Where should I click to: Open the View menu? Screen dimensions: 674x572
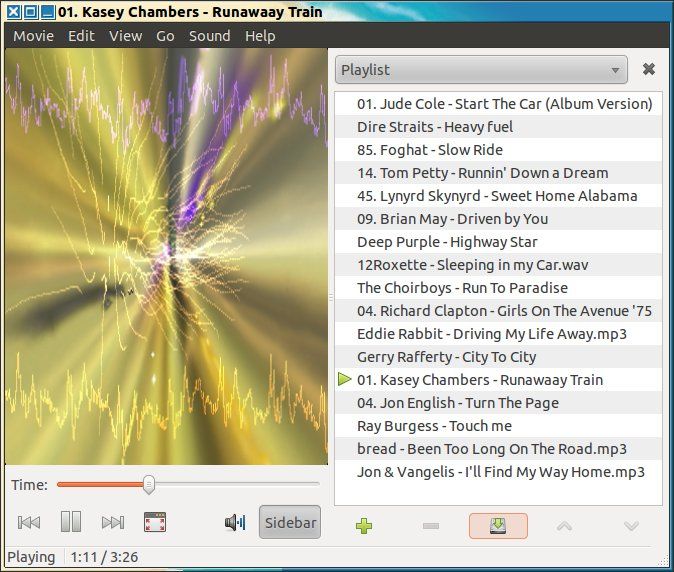tap(125, 36)
